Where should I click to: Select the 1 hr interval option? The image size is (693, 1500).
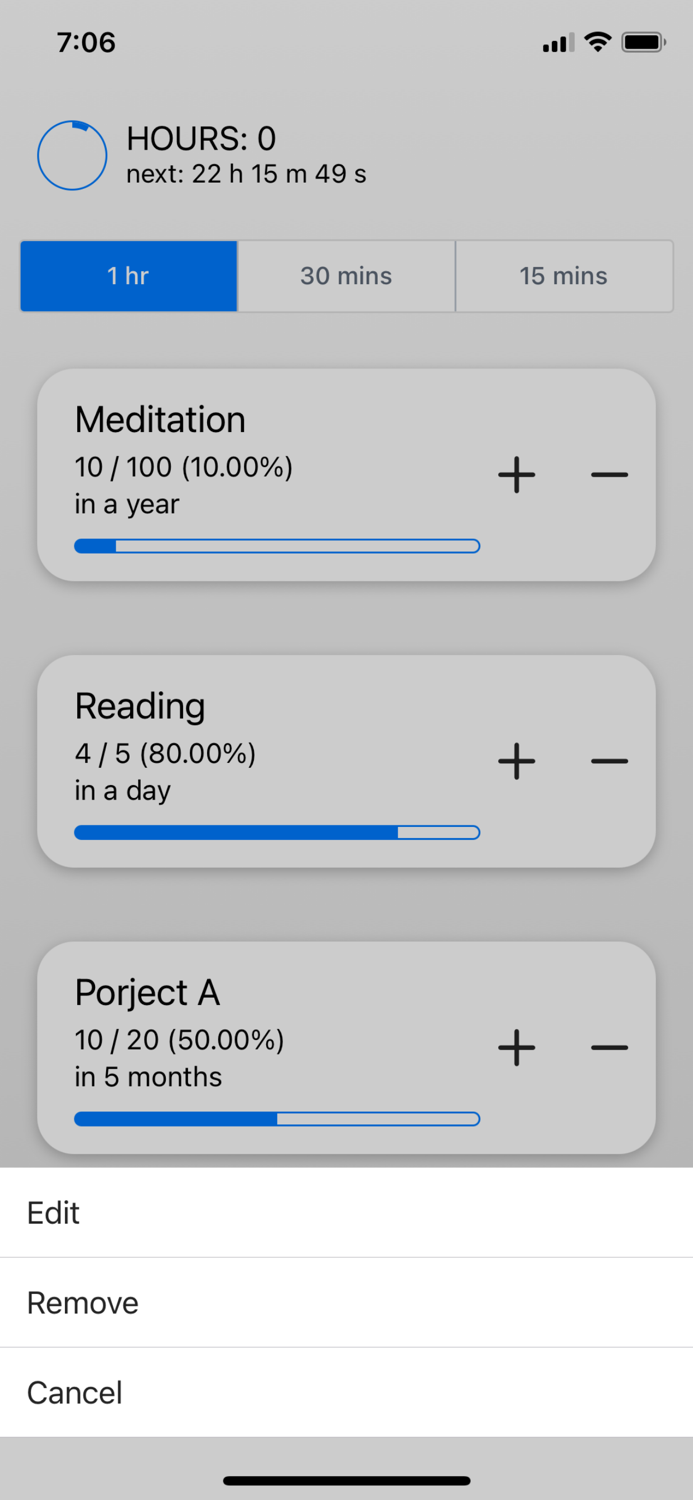128,276
